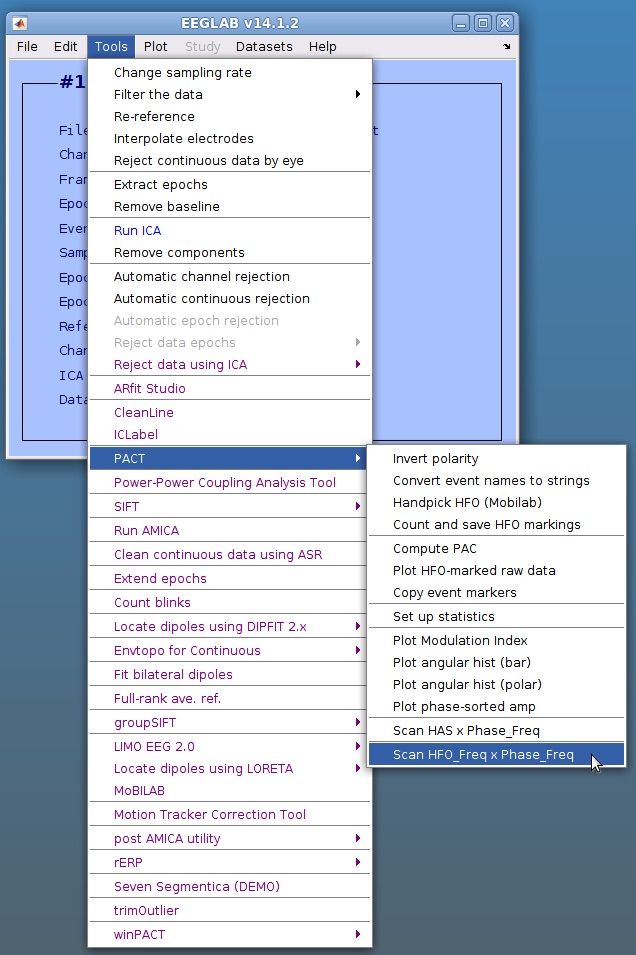Select Plot angular hist (polar)

tap(467, 685)
